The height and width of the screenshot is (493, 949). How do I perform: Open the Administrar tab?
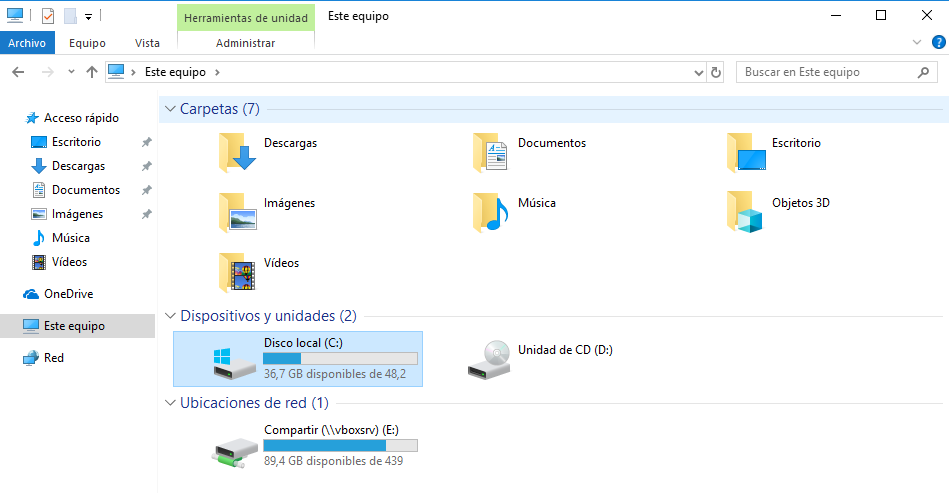coord(246,43)
